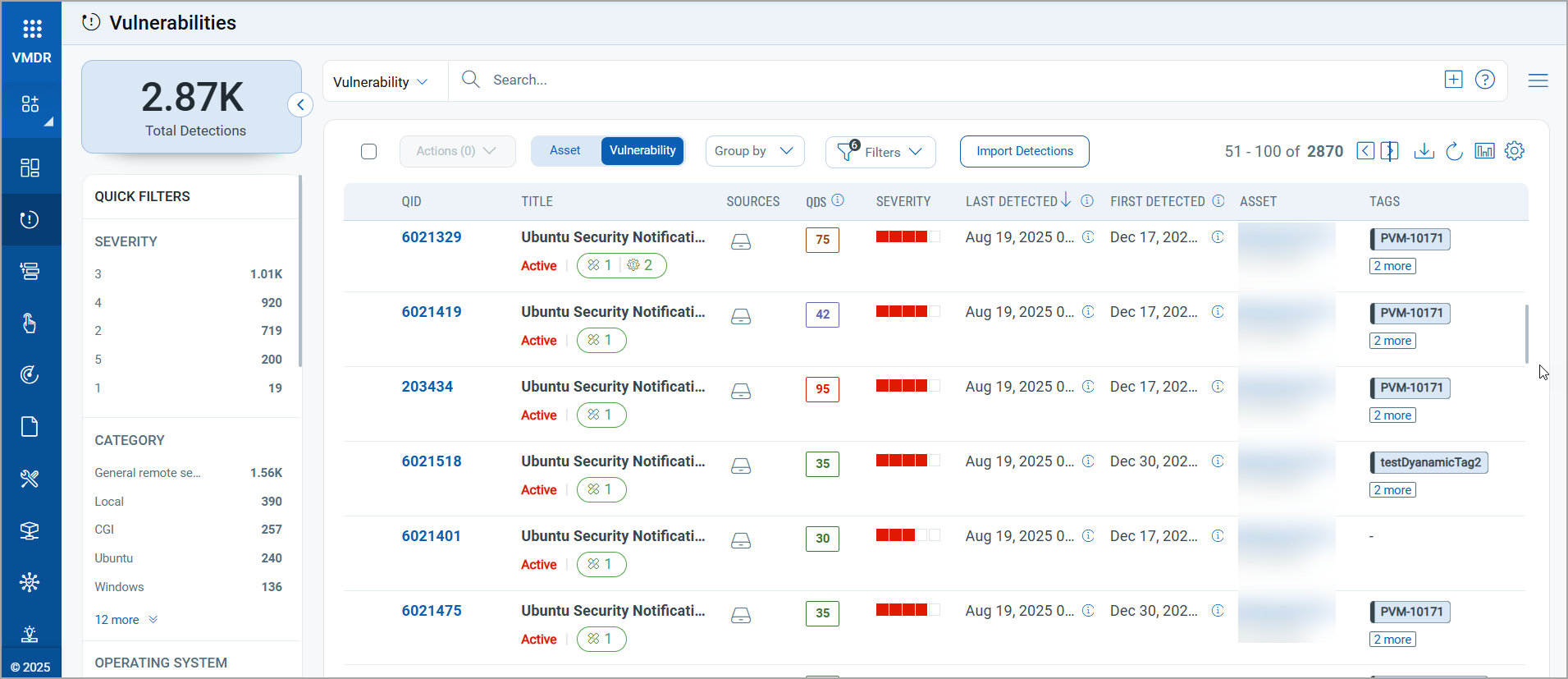Open the help question mark icon

(1484, 80)
